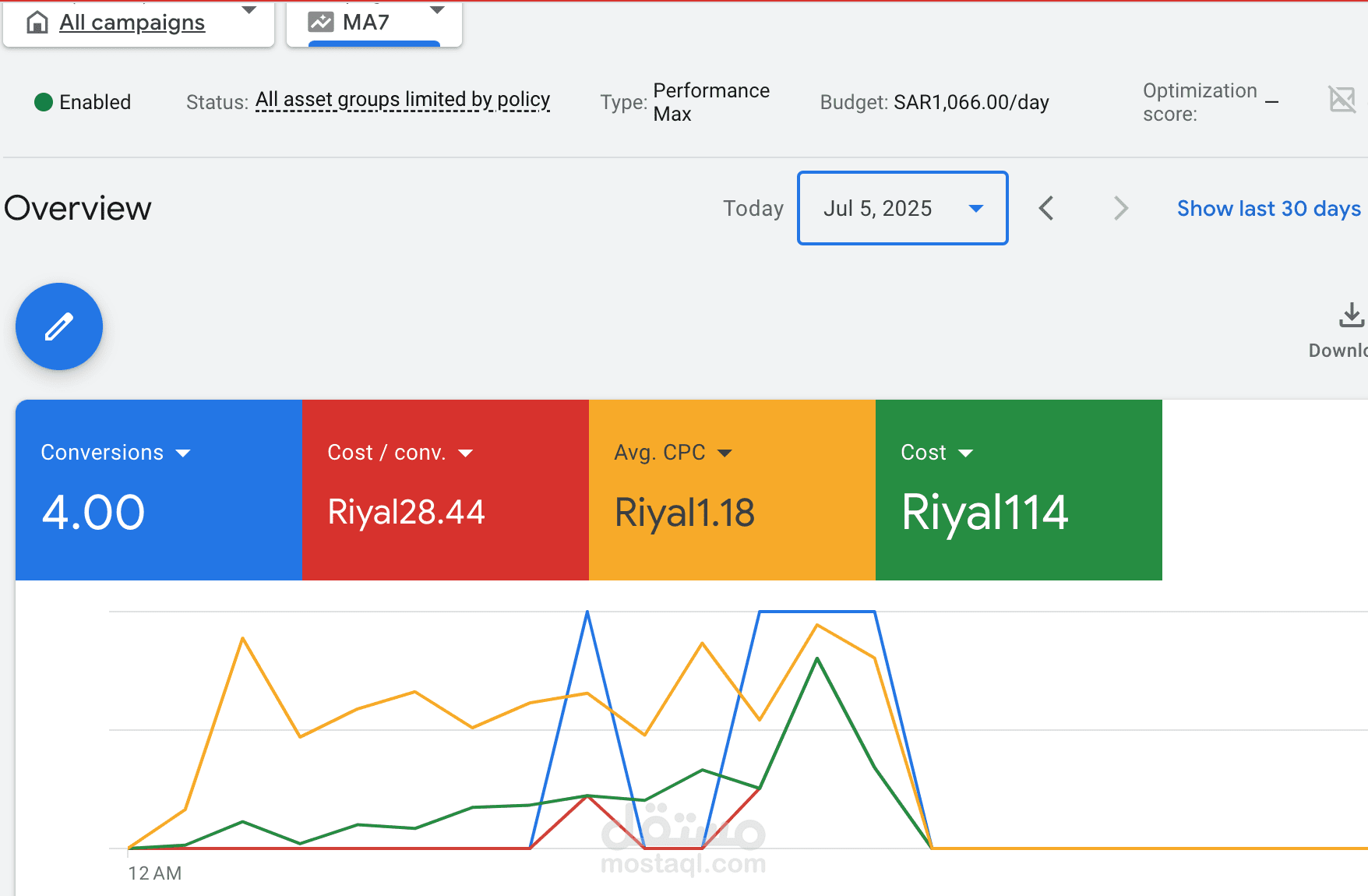Open the Jul 5, 2025 date picker
This screenshot has height=896, width=1368.
tap(902, 208)
